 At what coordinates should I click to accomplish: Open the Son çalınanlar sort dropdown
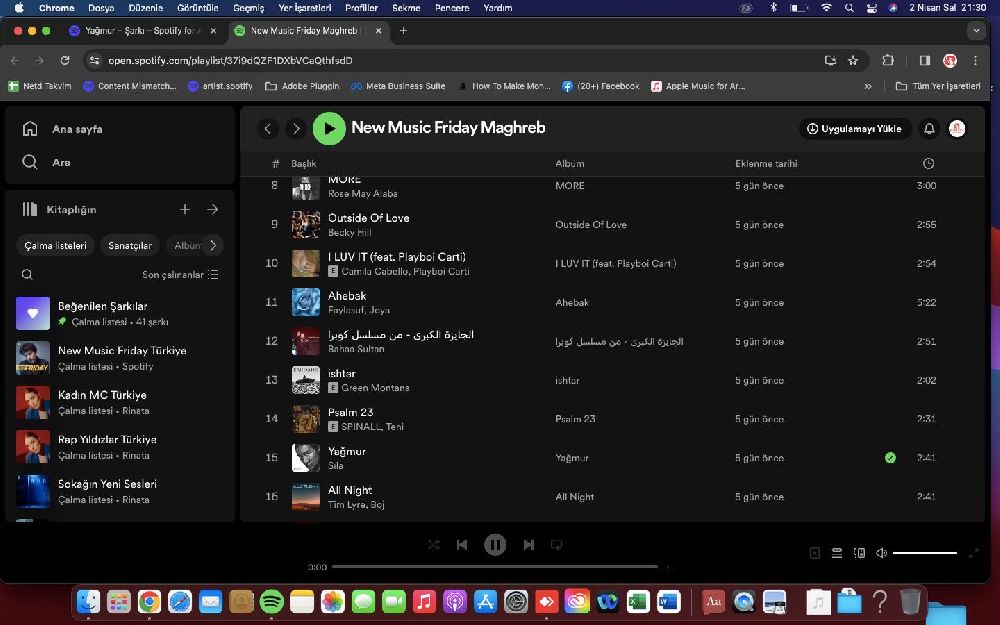180,275
